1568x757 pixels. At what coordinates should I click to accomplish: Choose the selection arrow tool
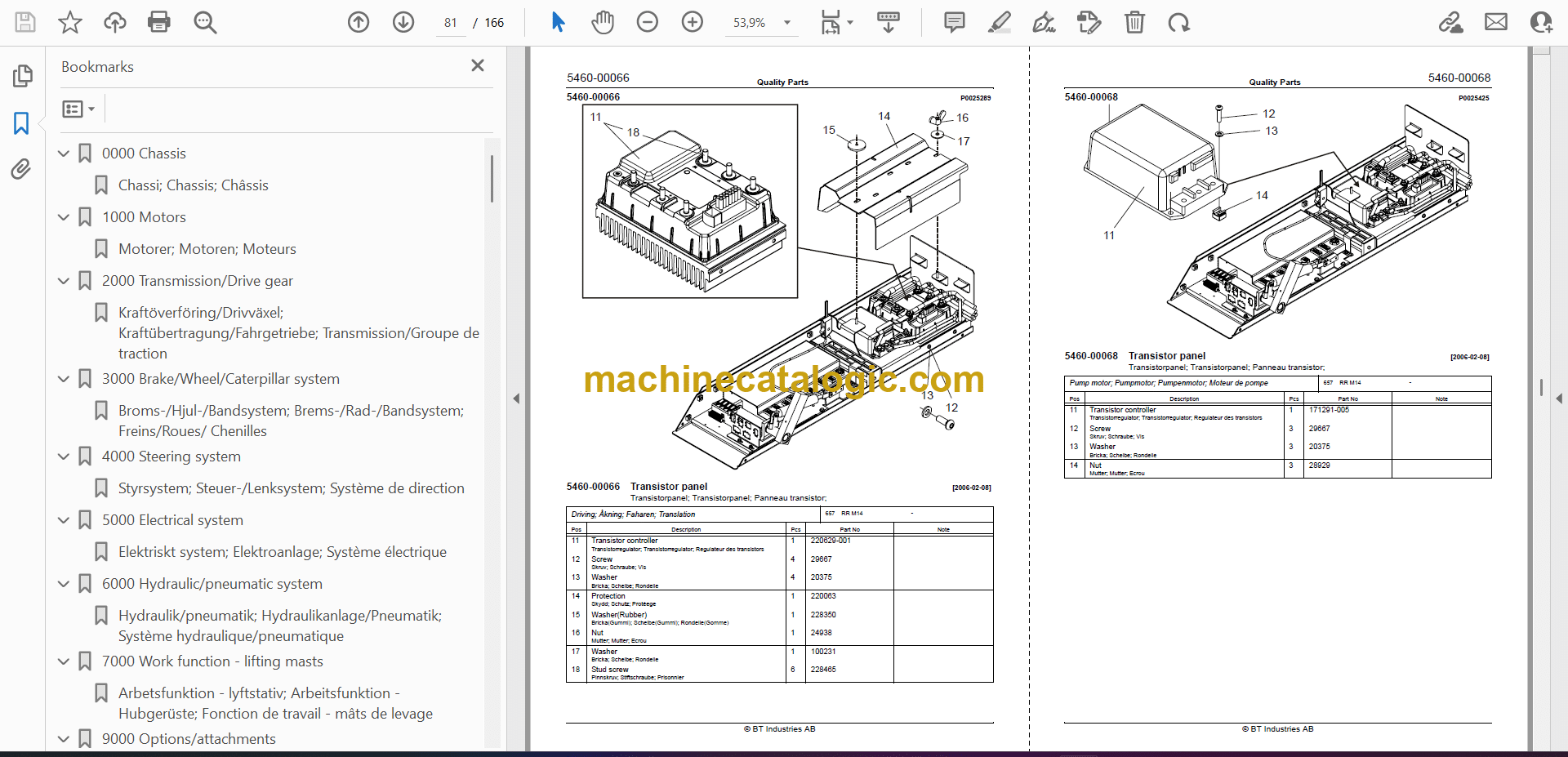[x=558, y=22]
